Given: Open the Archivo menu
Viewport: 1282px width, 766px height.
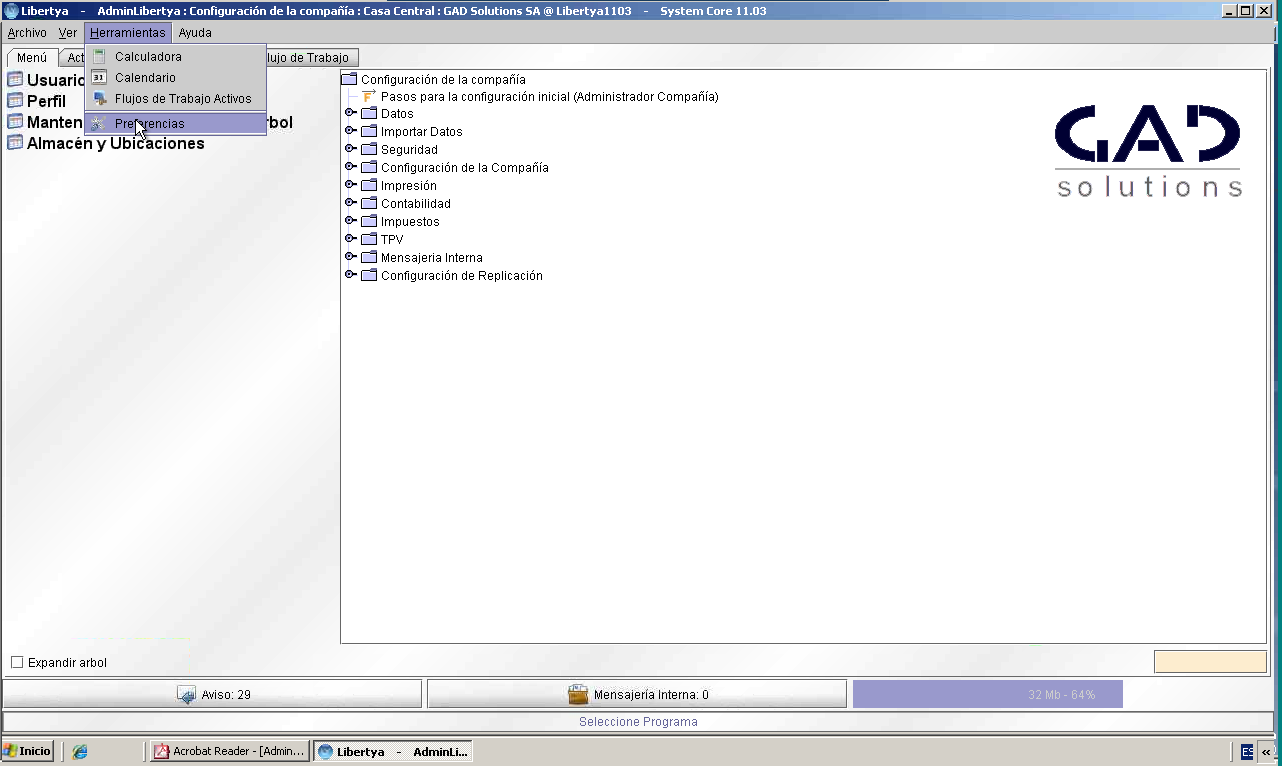Looking at the screenshot, I should [27, 33].
